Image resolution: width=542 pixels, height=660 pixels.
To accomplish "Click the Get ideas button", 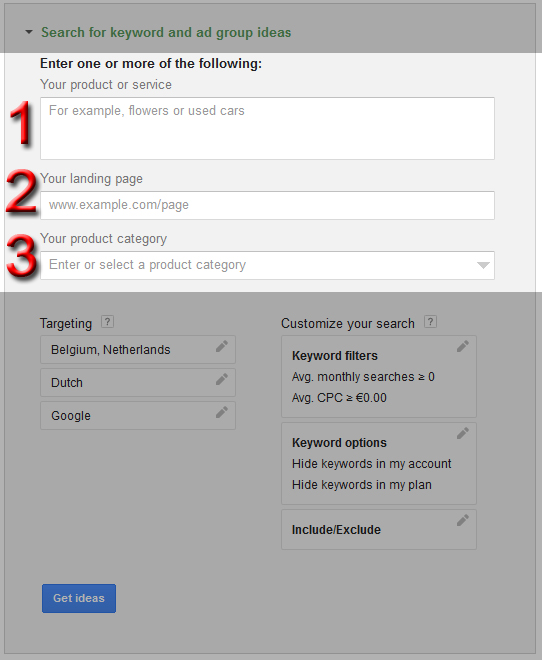I will pos(79,598).
